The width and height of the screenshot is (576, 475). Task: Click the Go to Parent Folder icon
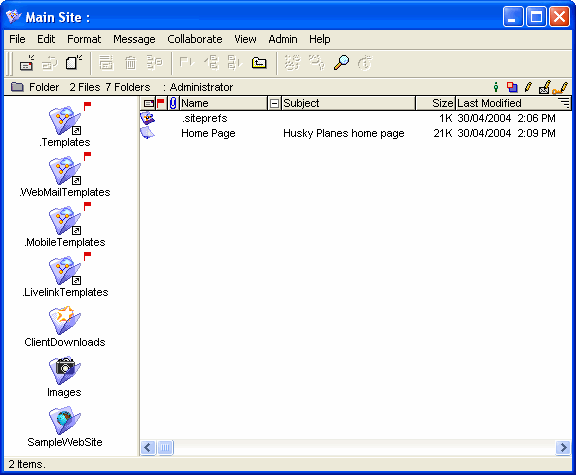[259, 63]
